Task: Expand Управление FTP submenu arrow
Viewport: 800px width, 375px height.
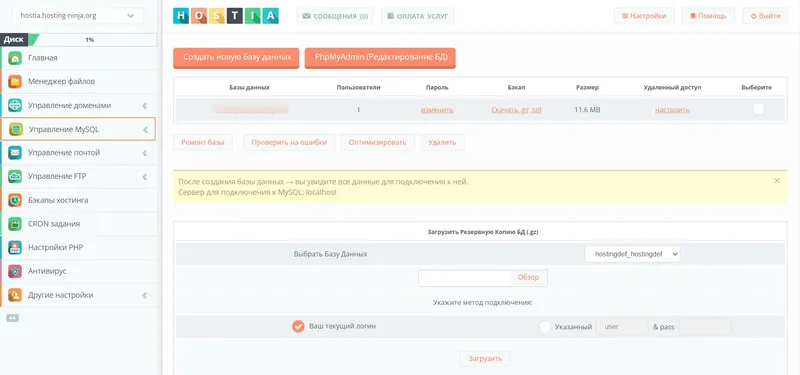Action: click(145, 177)
